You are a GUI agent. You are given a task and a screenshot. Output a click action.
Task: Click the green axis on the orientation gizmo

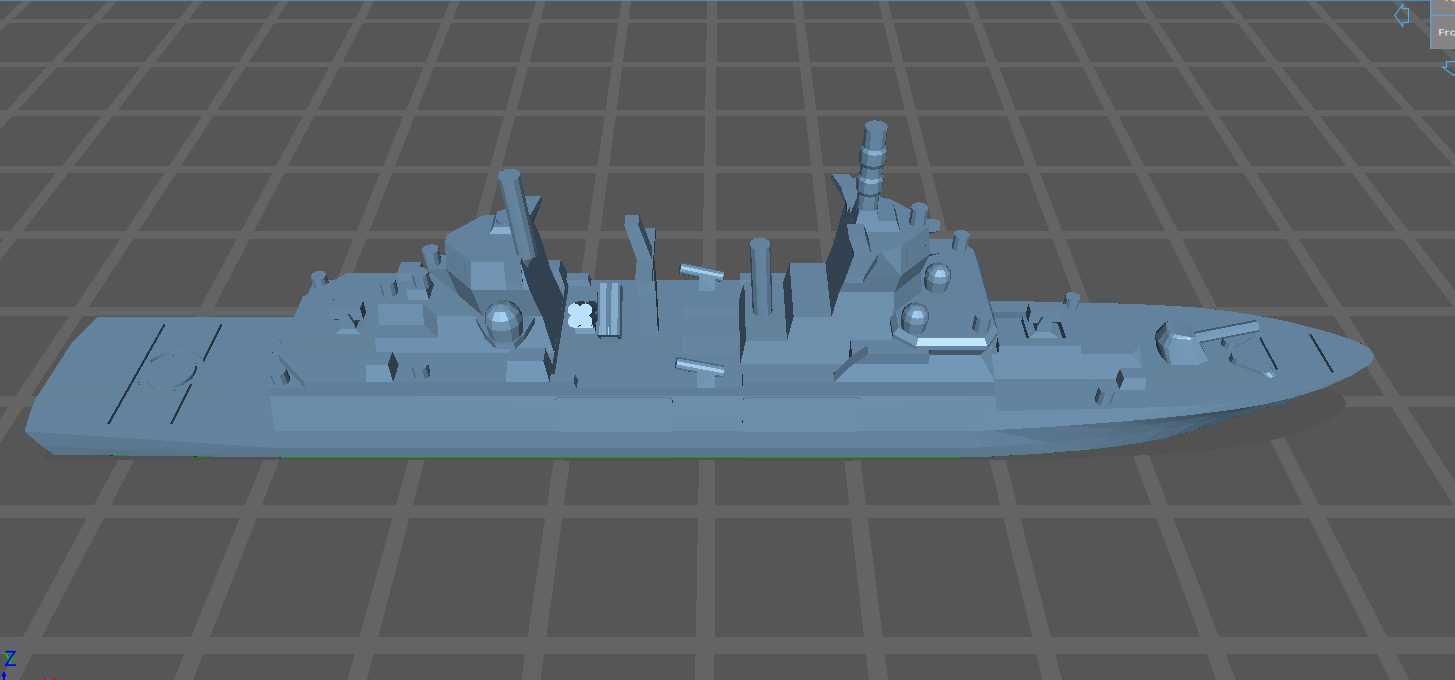[10, 663]
